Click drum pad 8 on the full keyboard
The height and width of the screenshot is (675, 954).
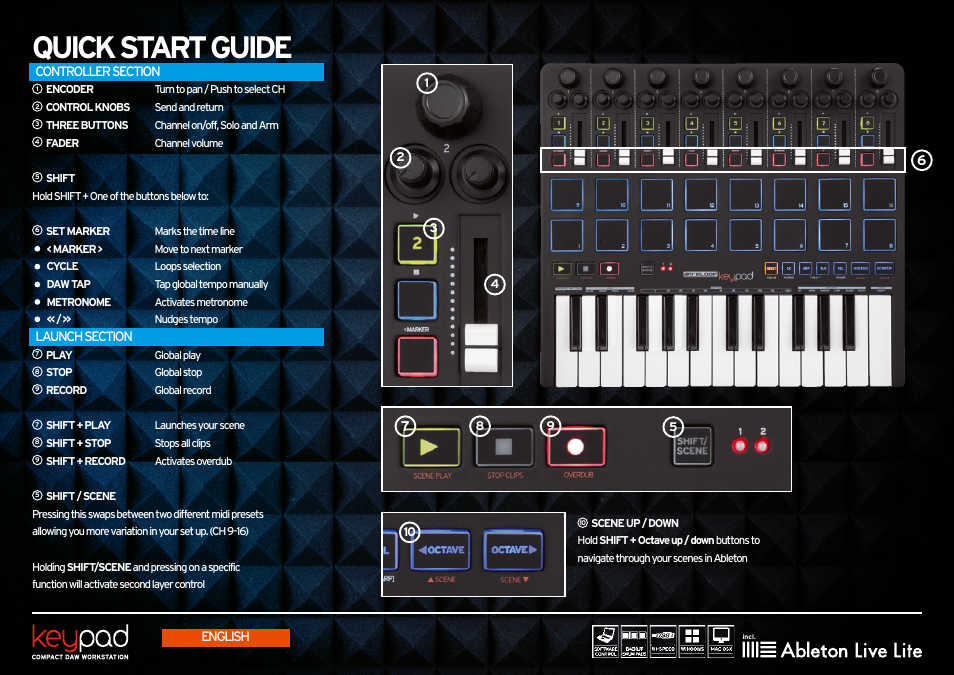pyautogui.click(x=879, y=235)
